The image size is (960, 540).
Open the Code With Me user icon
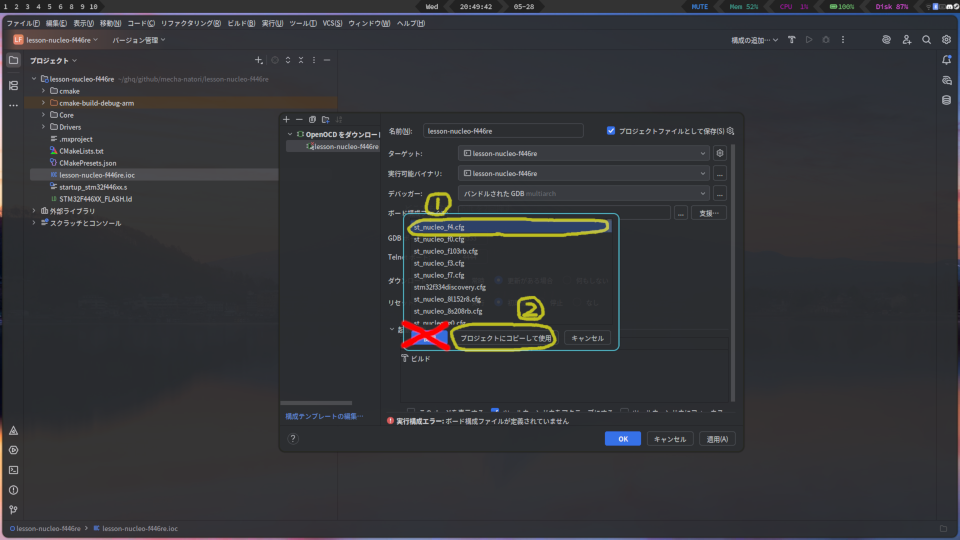(x=907, y=40)
